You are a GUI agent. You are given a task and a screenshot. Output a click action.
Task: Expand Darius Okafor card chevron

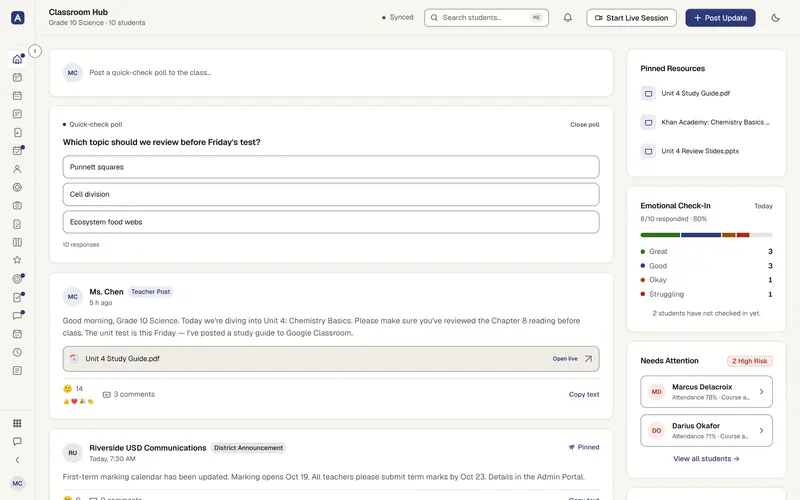point(761,431)
